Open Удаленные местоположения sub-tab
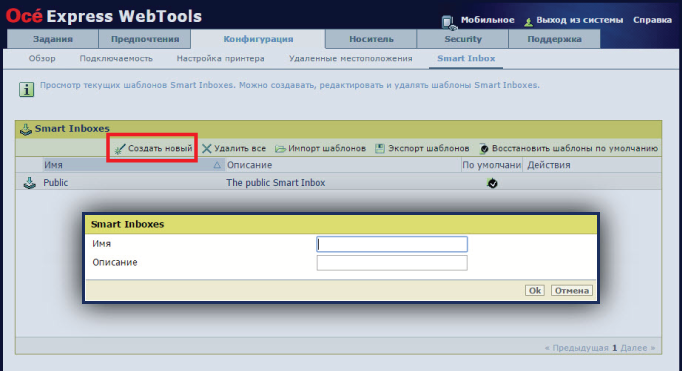This screenshot has width=682, height=371. click(351, 58)
